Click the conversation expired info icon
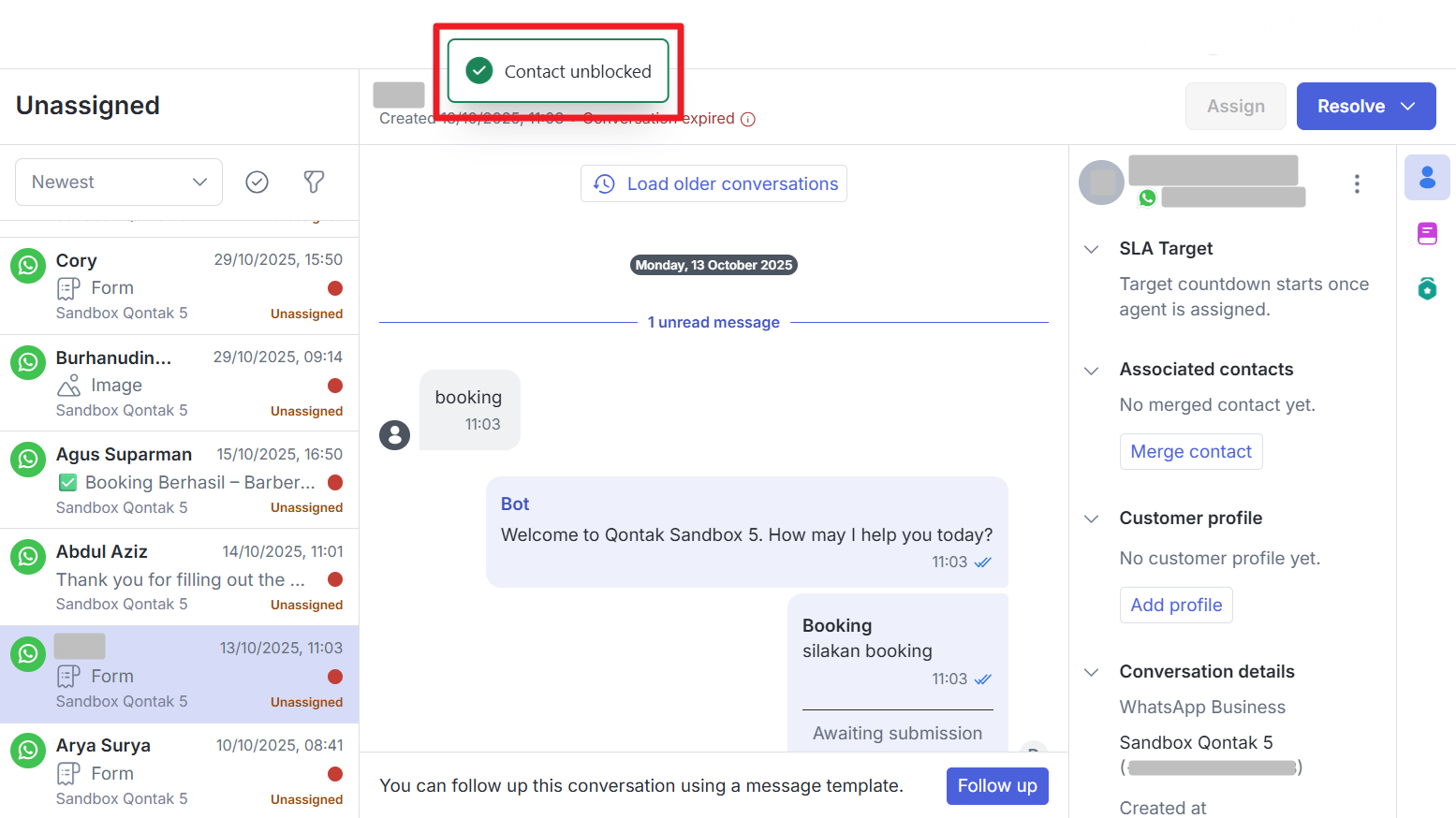The width and height of the screenshot is (1456, 818). 747,119
